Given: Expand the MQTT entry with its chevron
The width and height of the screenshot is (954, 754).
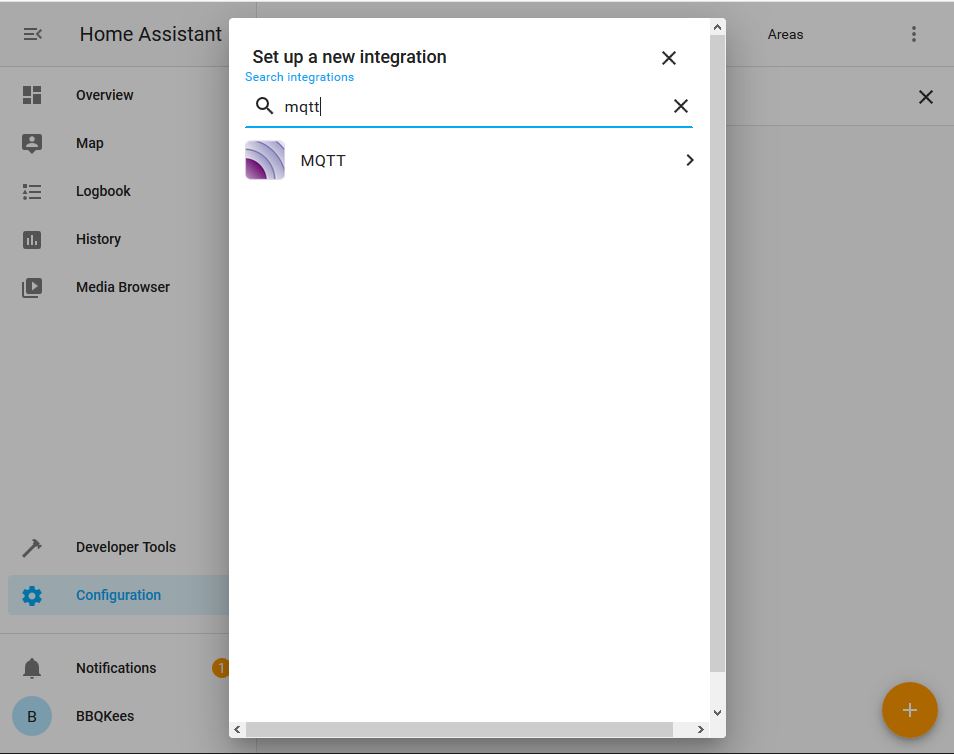Looking at the screenshot, I should point(689,159).
